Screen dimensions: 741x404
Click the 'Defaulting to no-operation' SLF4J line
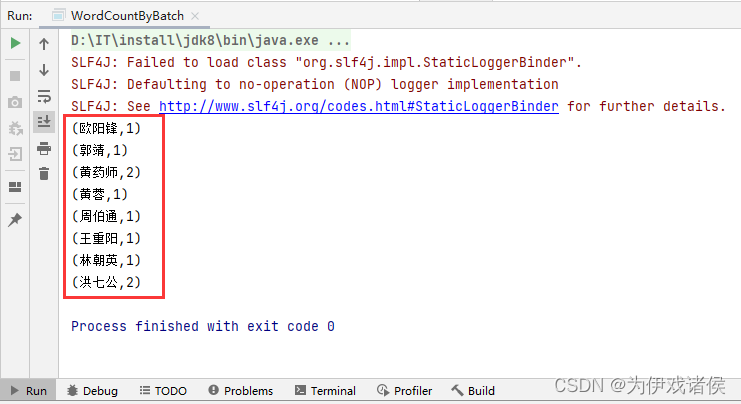[315, 85]
